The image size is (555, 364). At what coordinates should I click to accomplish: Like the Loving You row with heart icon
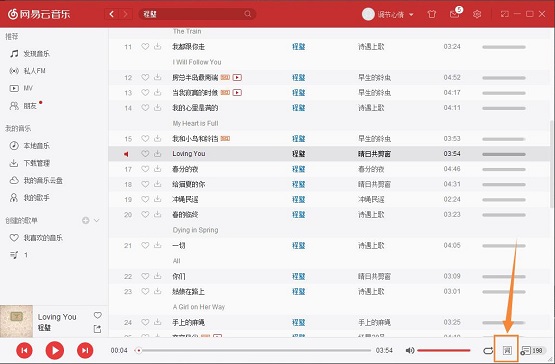click(145, 154)
